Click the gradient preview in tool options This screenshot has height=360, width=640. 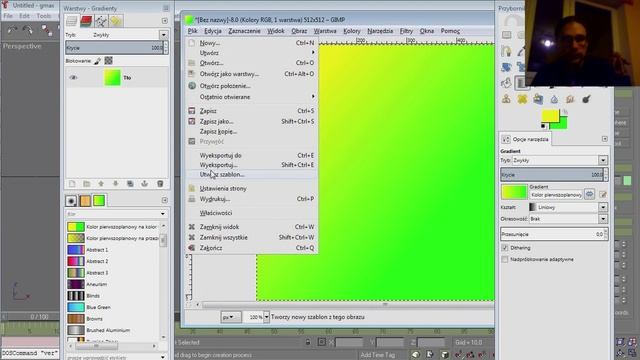514,192
